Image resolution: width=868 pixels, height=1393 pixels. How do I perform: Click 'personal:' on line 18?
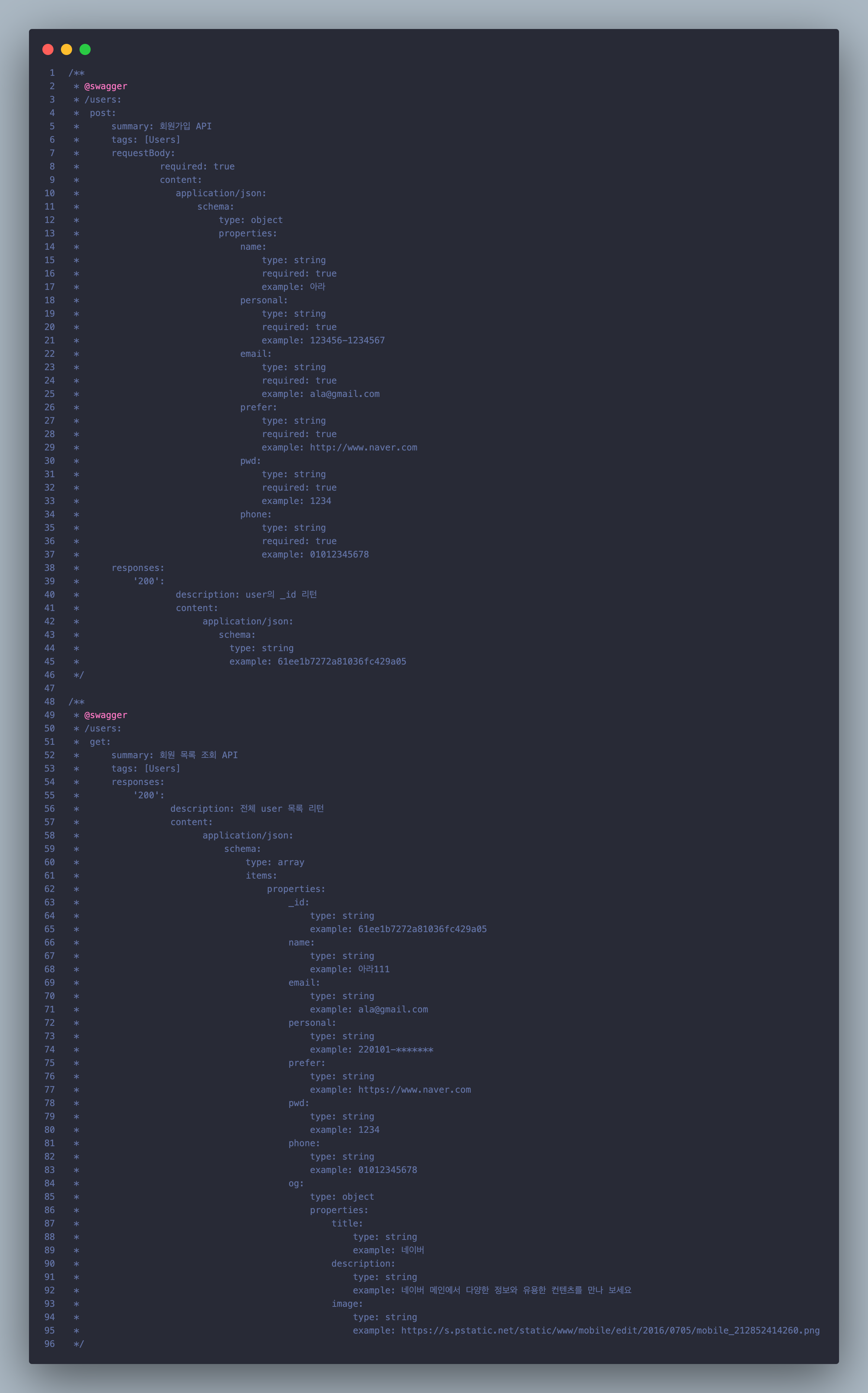[264, 300]
